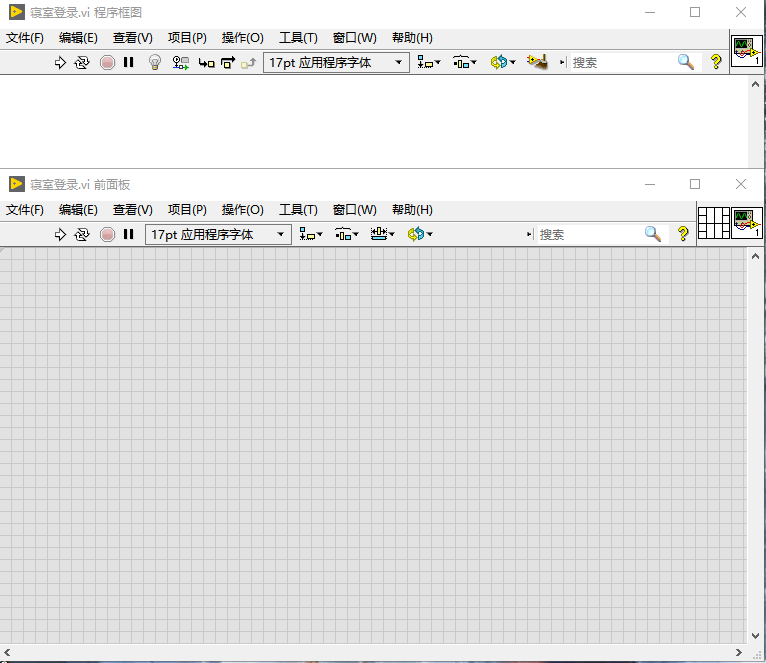The height and width of the screenshot is (663, 766).
Task: Click search shortcut arrow in block diagram toolbar
Action: [x=562, y=63]
